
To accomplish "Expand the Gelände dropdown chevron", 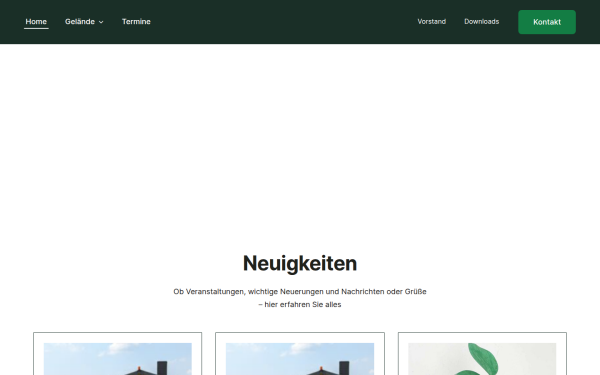I will point(101,22).
